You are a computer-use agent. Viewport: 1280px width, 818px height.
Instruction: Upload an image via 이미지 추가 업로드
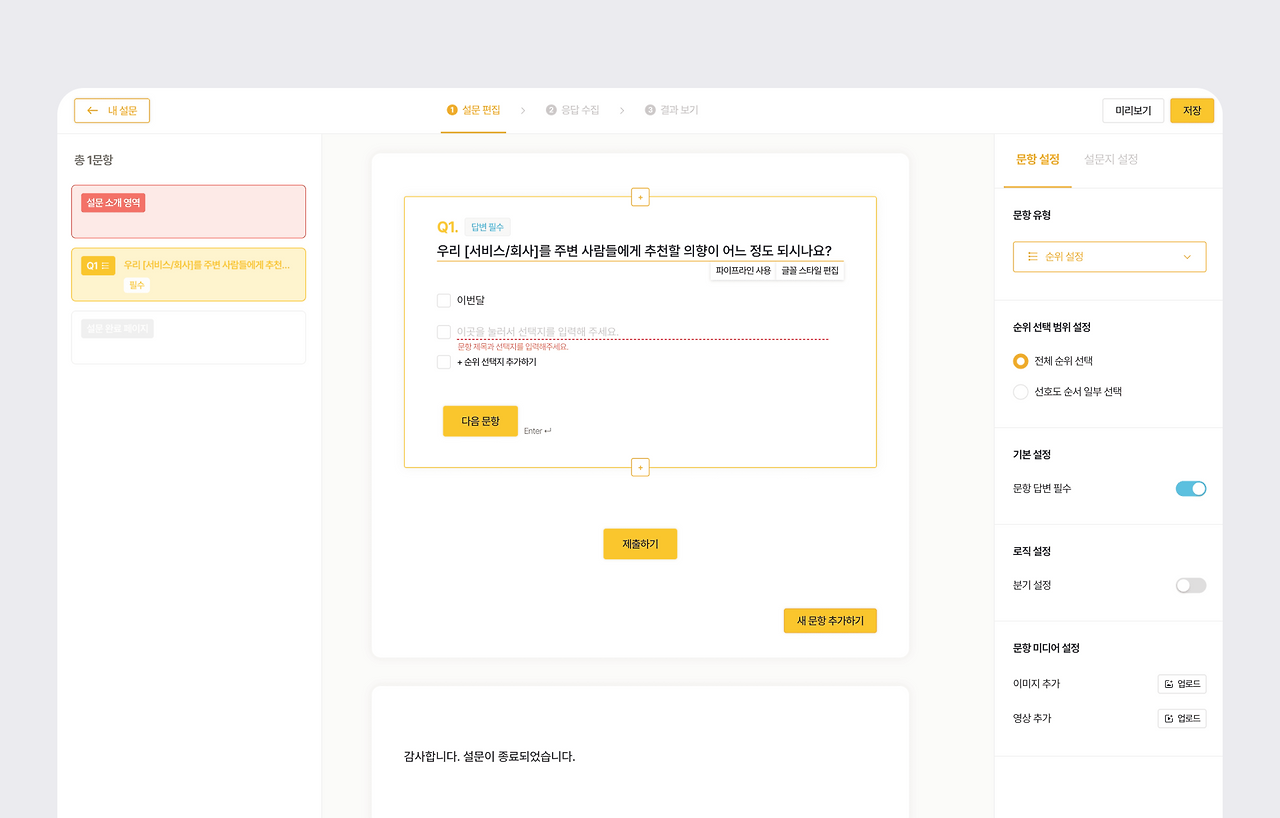(x=1182, y=684)
